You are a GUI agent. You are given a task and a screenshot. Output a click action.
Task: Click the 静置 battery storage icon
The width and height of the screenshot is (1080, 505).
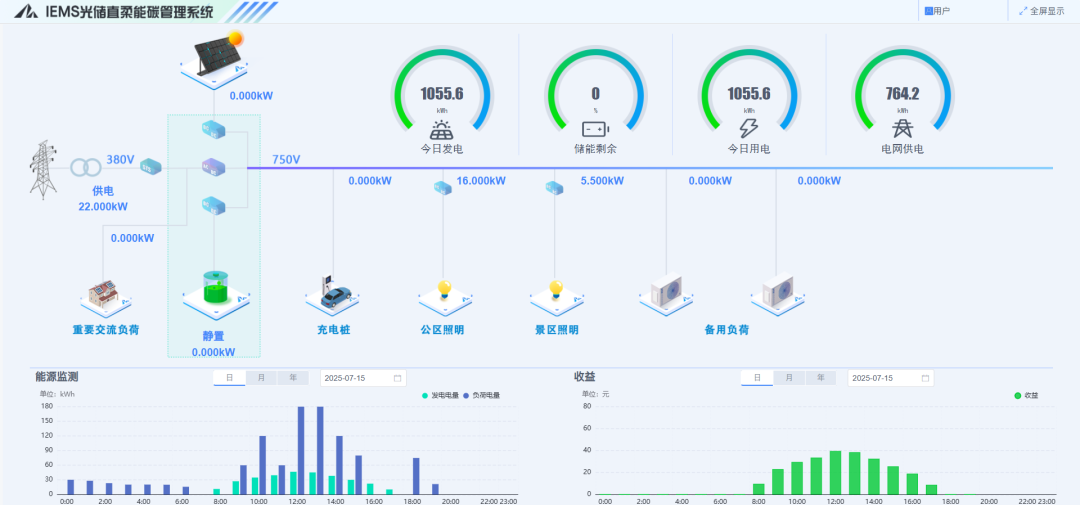tap(215, 289)
